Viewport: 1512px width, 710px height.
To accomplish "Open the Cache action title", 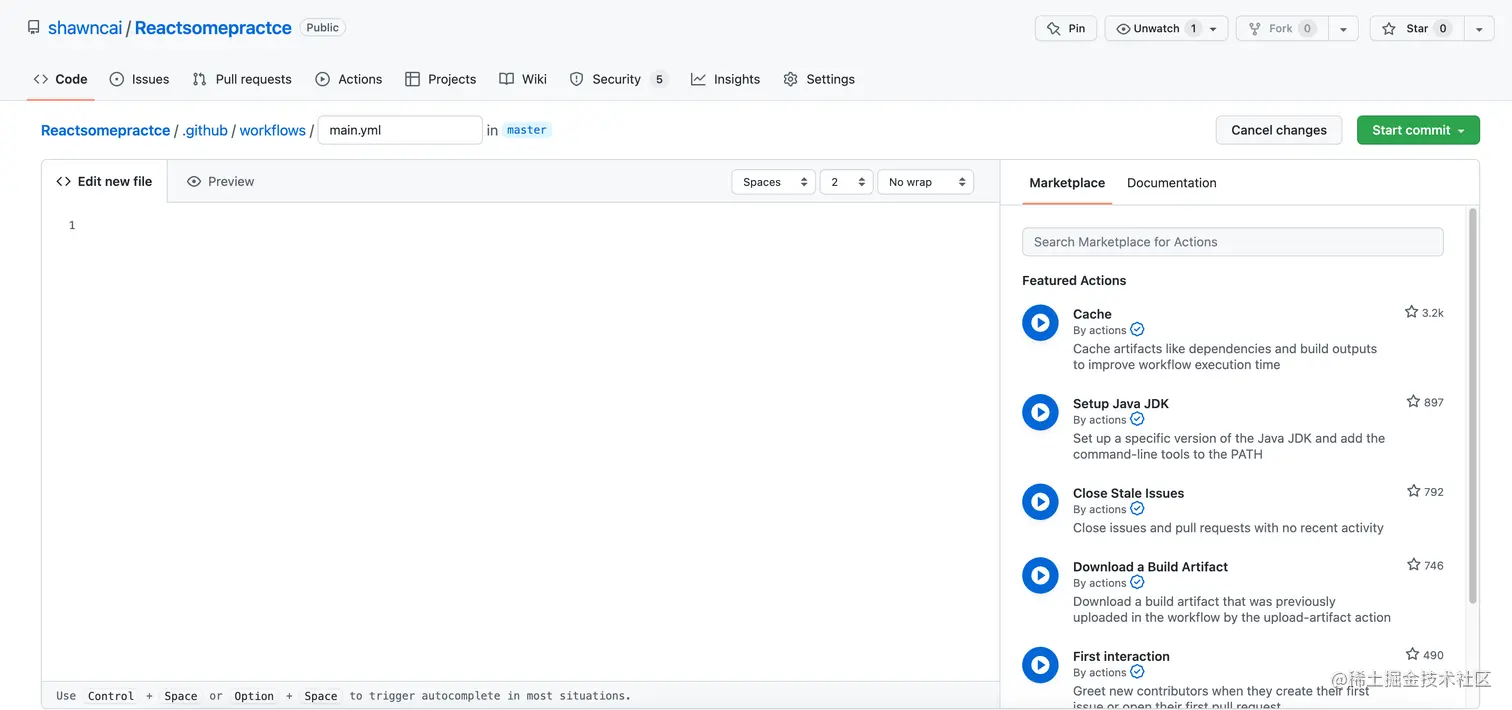I will 1092,314.
